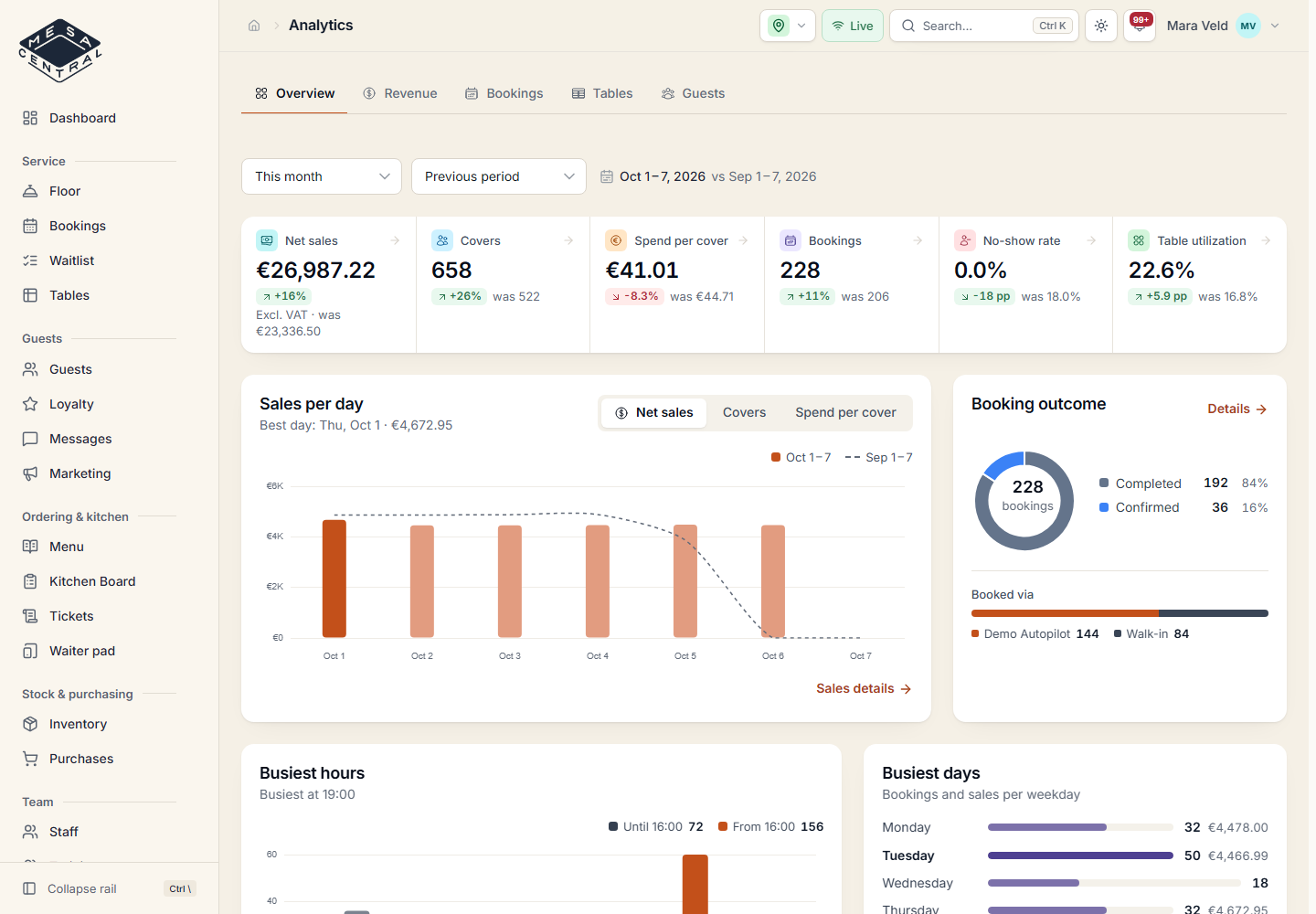Switch chart to Spend per cover

click(845, 413)
